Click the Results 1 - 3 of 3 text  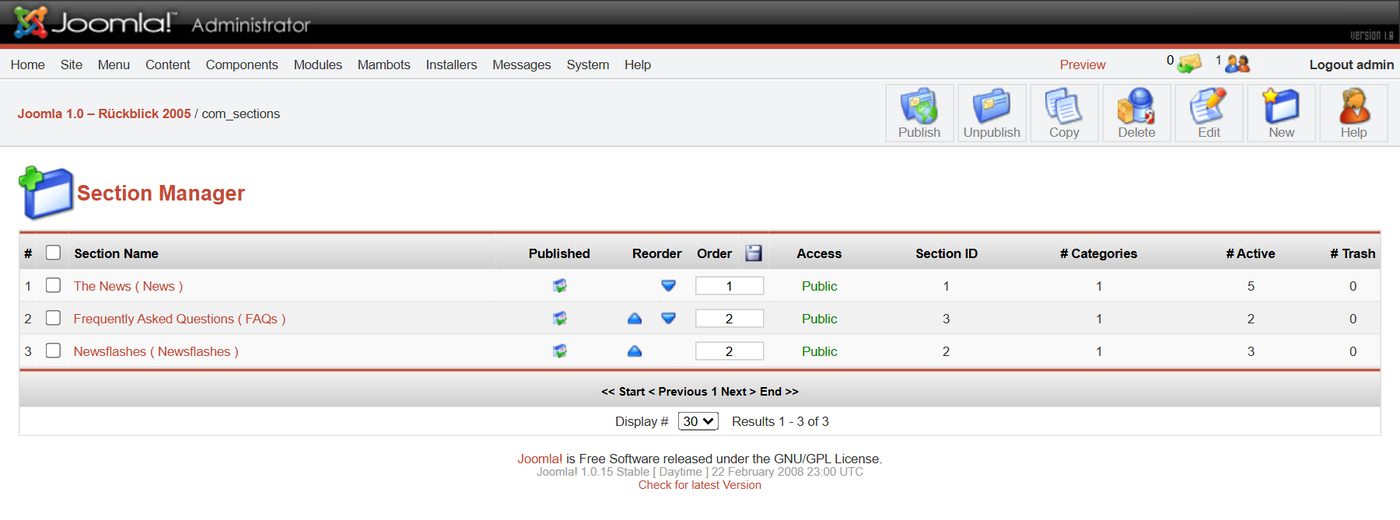780,421
